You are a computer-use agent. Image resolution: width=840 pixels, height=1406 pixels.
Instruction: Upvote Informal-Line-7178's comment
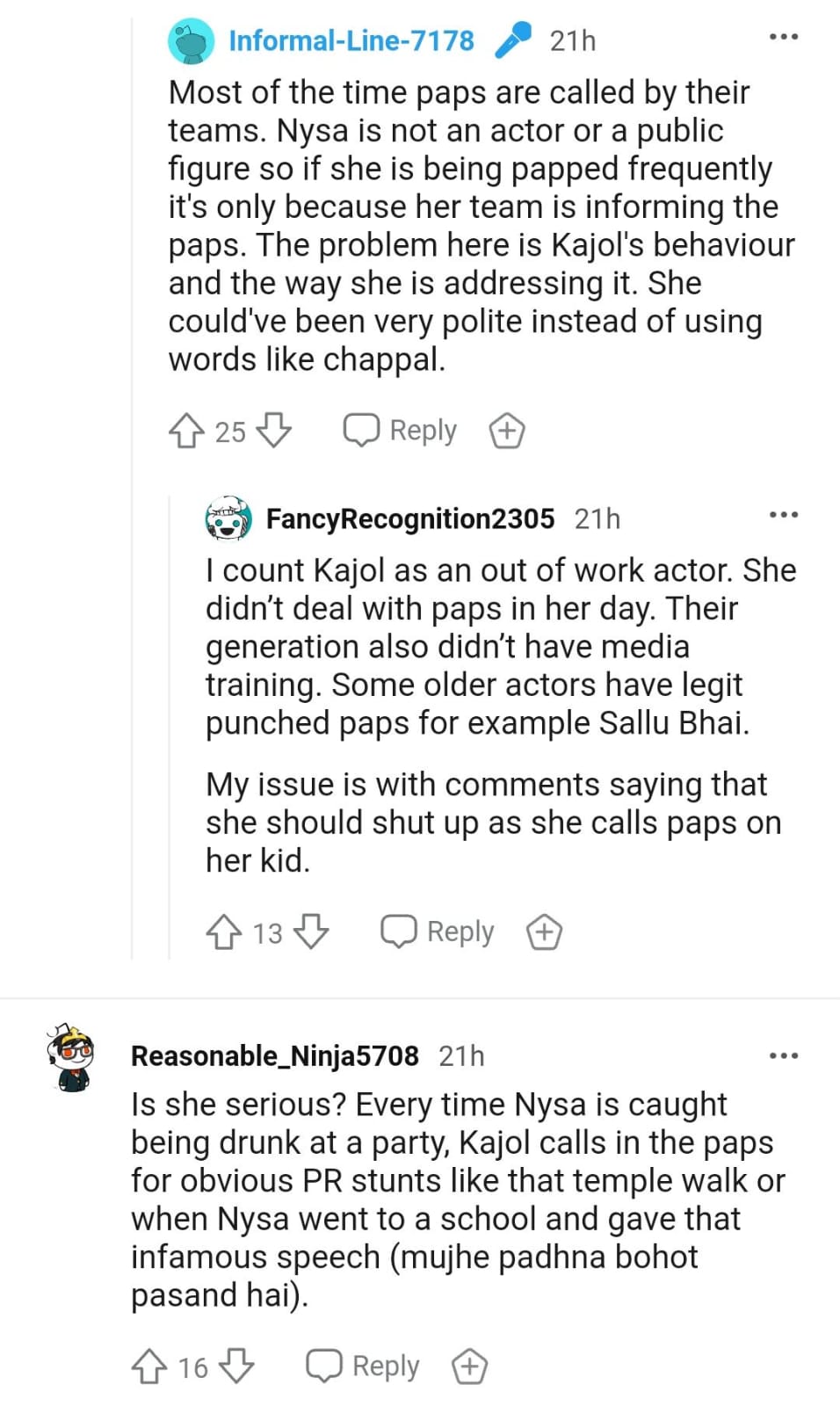186,431
